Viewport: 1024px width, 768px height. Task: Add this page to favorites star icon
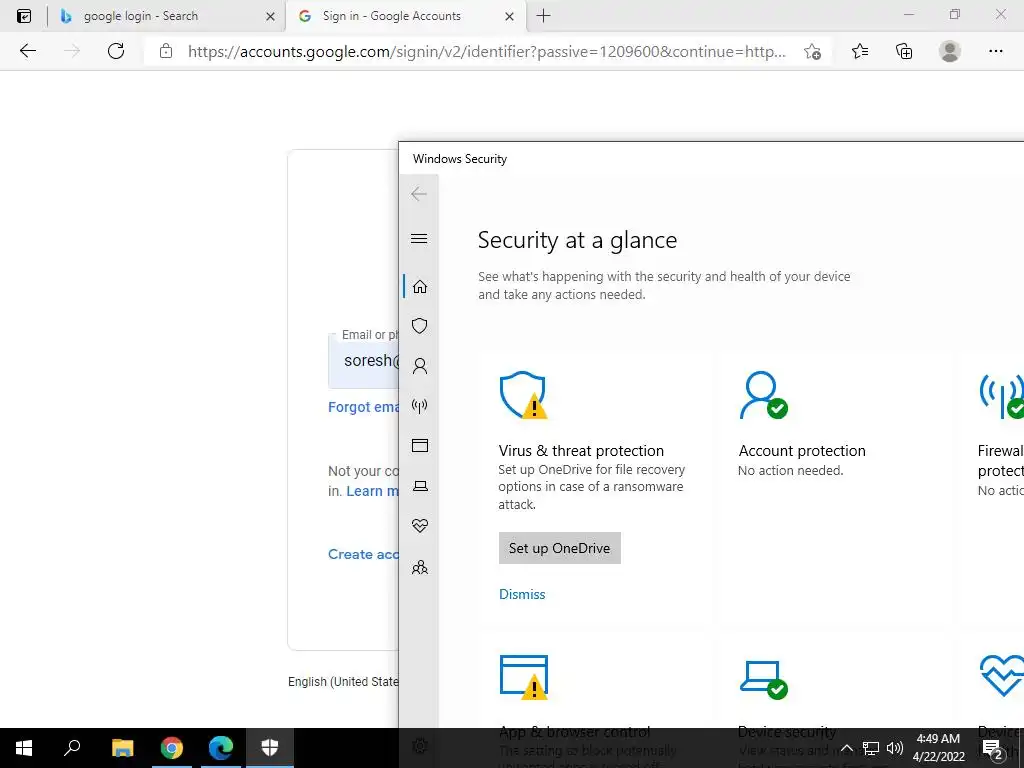tap(812, 52)
